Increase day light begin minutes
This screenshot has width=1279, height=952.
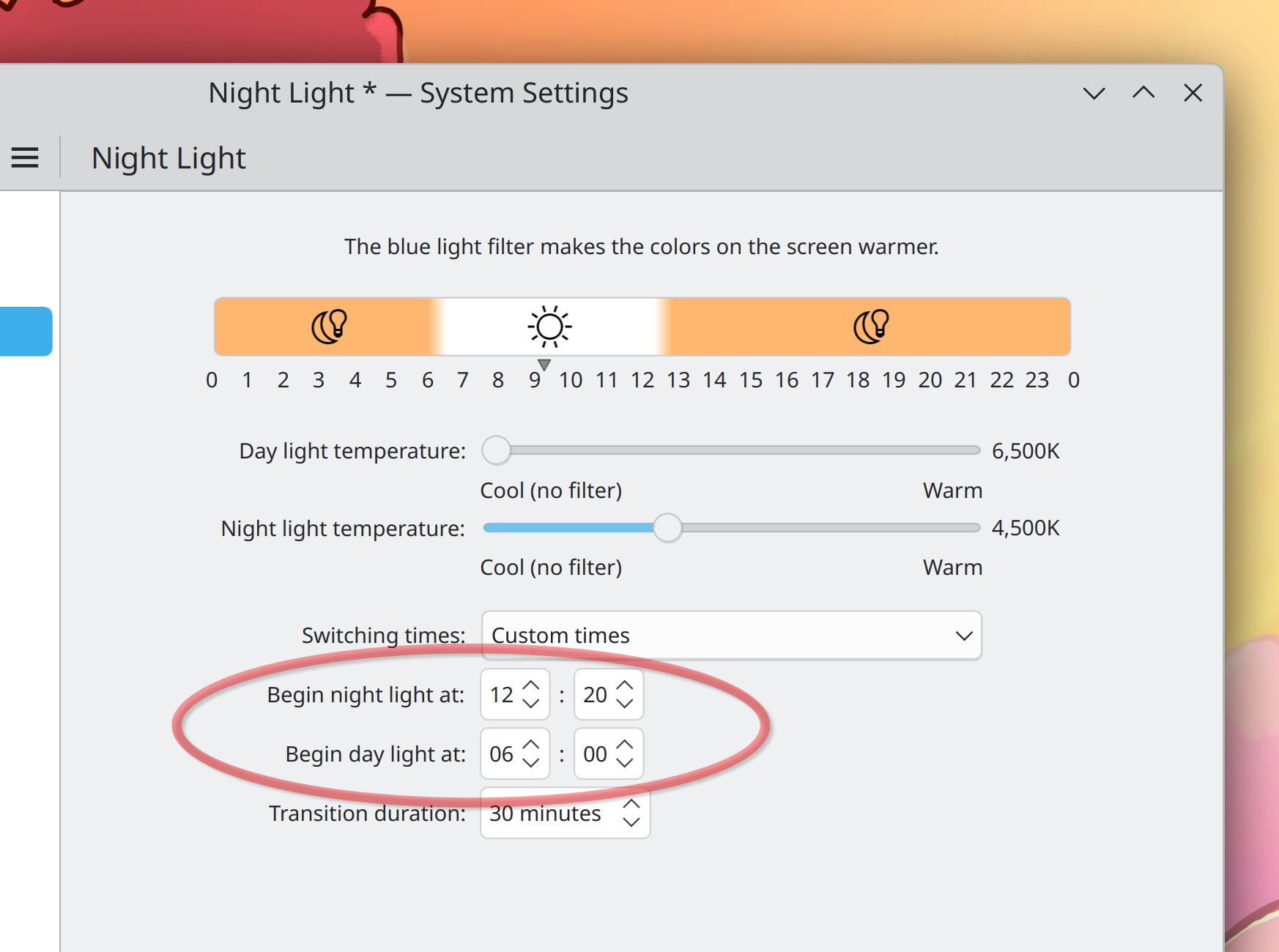(x=625, y=745)
